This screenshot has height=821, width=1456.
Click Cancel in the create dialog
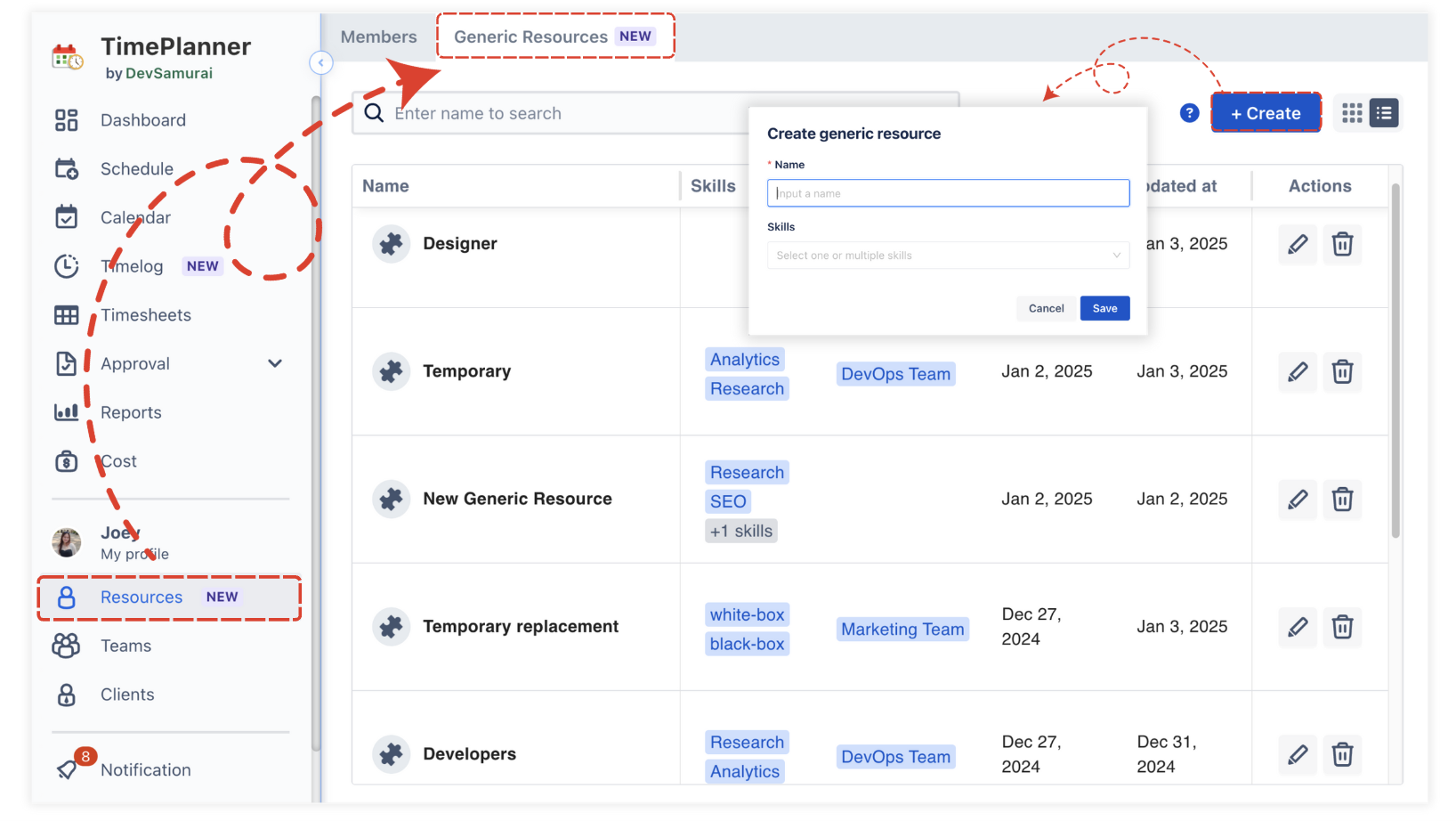[x=1046, y=308]
